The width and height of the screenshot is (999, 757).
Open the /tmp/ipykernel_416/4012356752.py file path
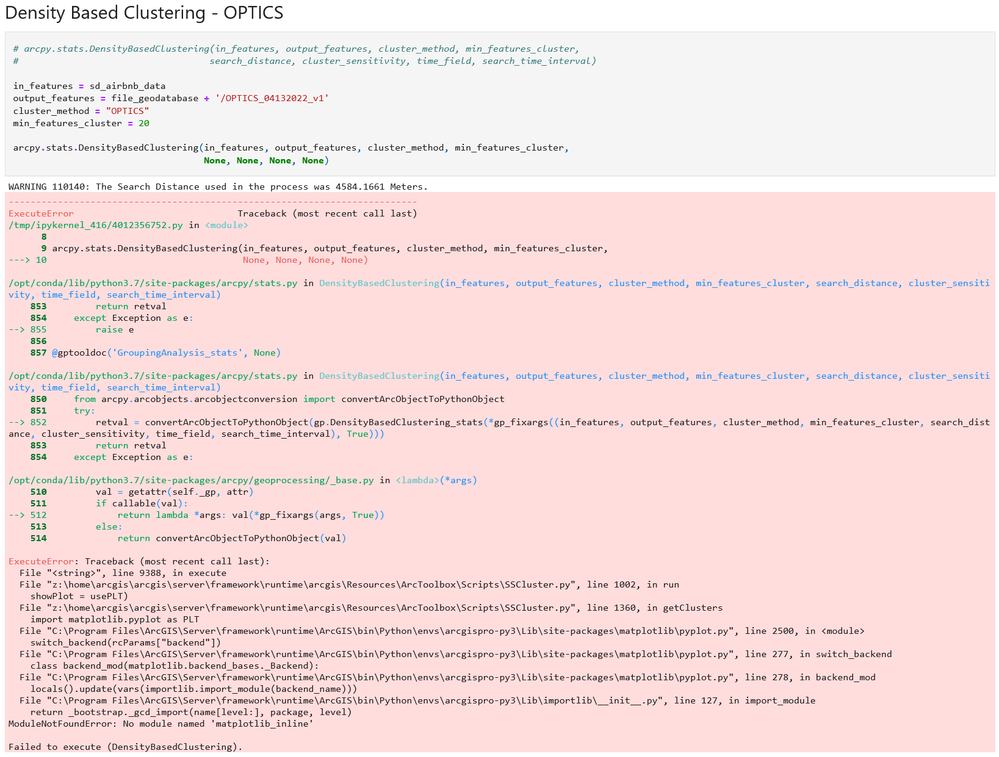(x=95, y=225)
